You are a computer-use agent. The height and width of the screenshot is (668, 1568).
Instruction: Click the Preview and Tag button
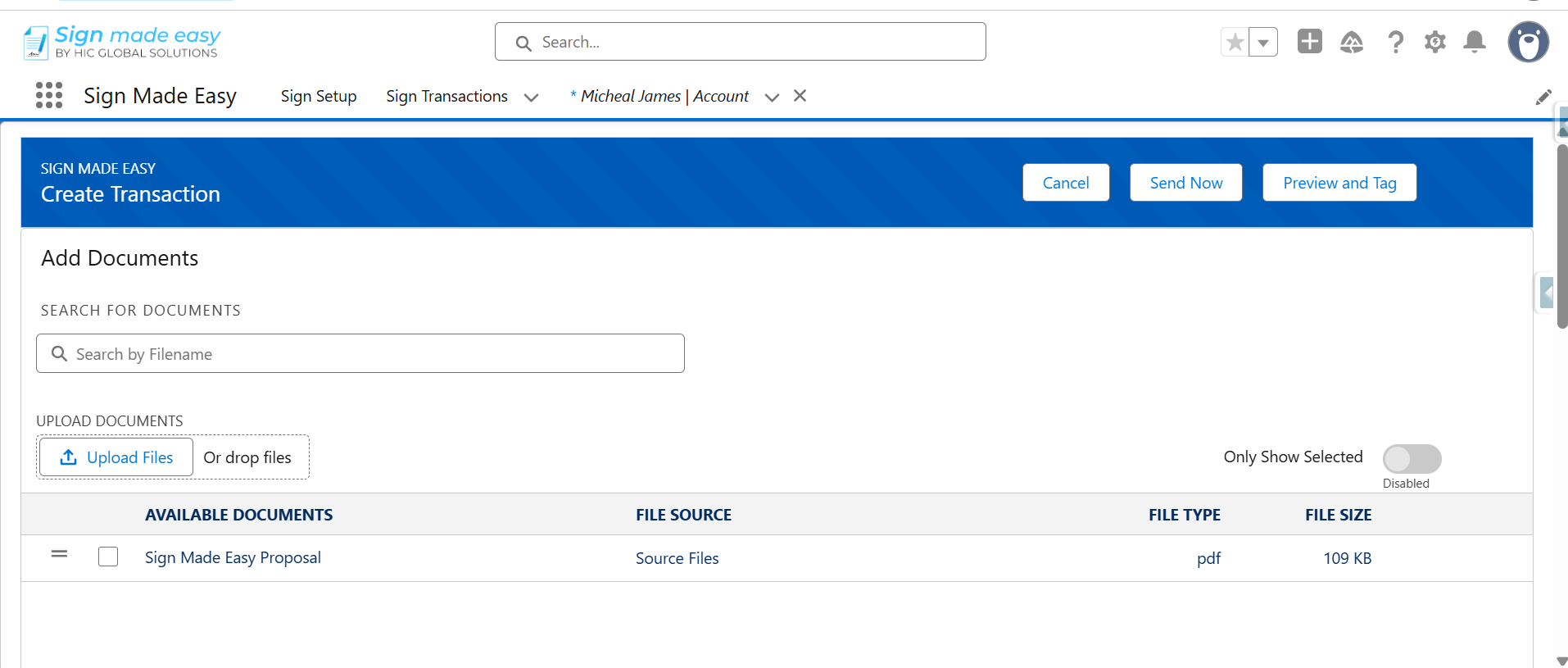tap(1339, 183)
